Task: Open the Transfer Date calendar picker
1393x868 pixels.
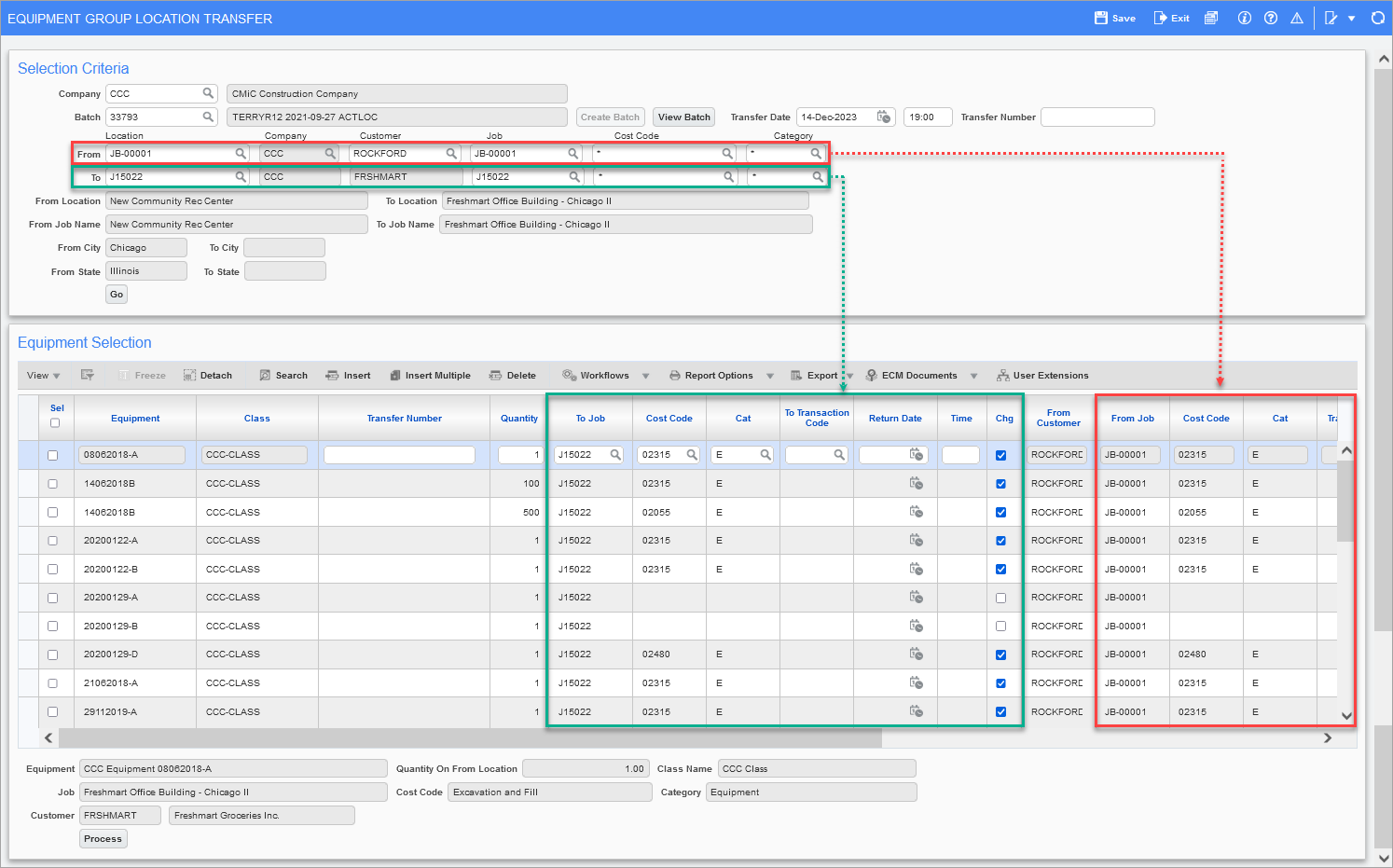Action: [883, 117]
